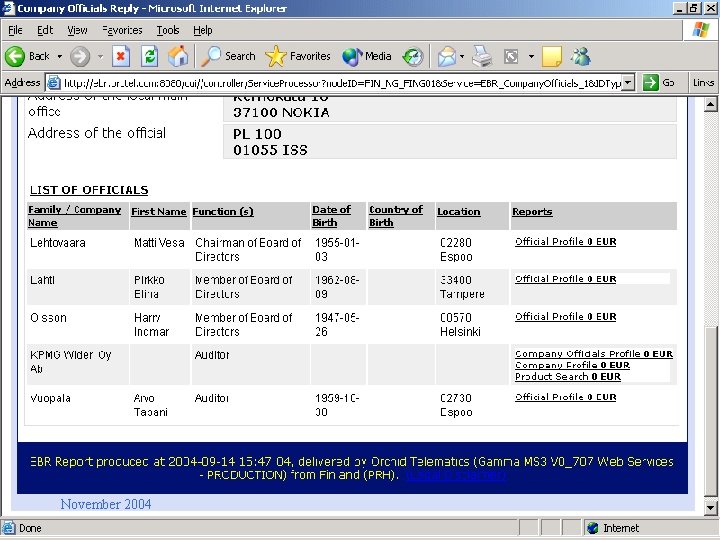Click the Edit toolbar icon after Print
Screen dimensions: 720x540
pos(511,56)
